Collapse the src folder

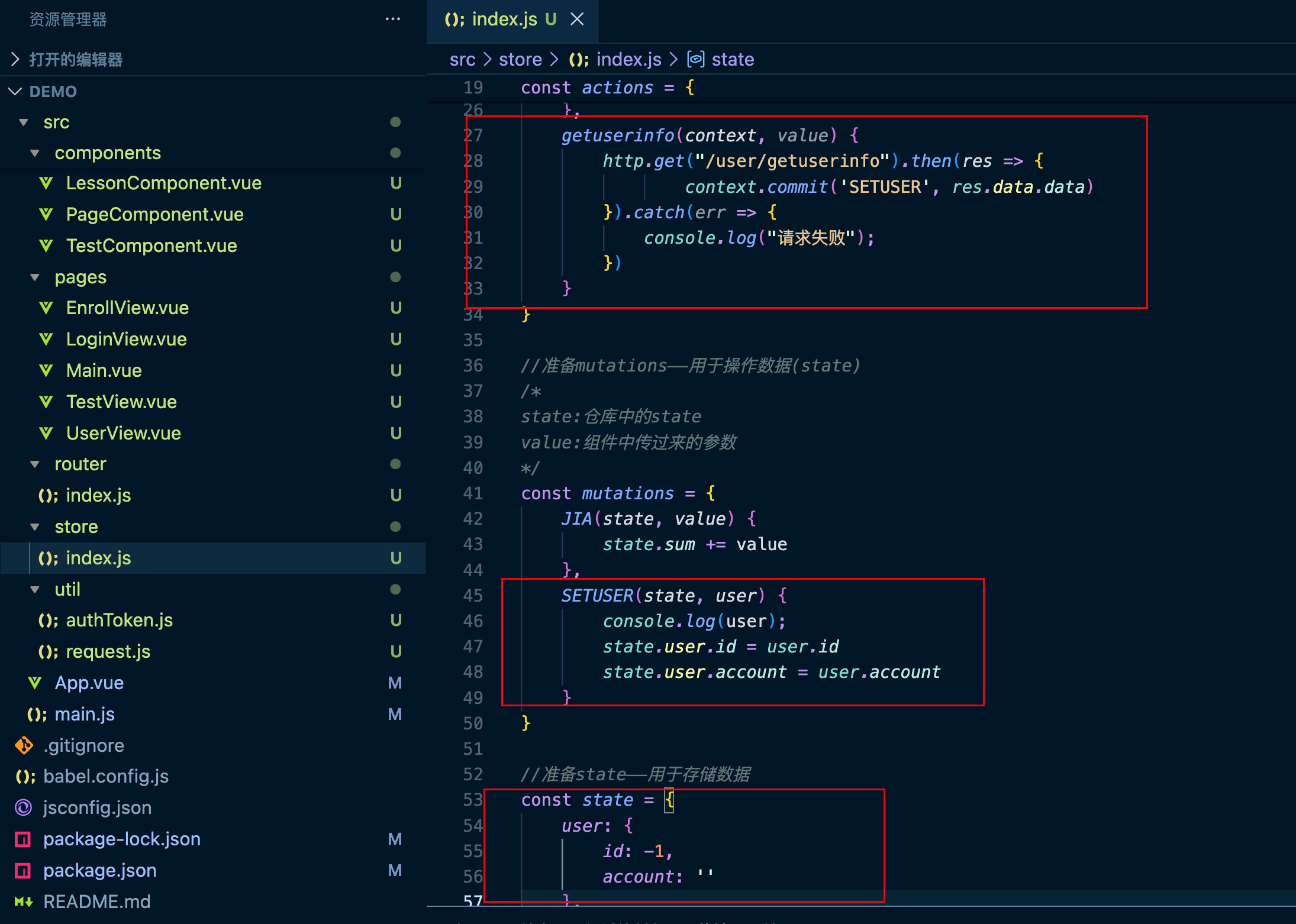[24, 122]
